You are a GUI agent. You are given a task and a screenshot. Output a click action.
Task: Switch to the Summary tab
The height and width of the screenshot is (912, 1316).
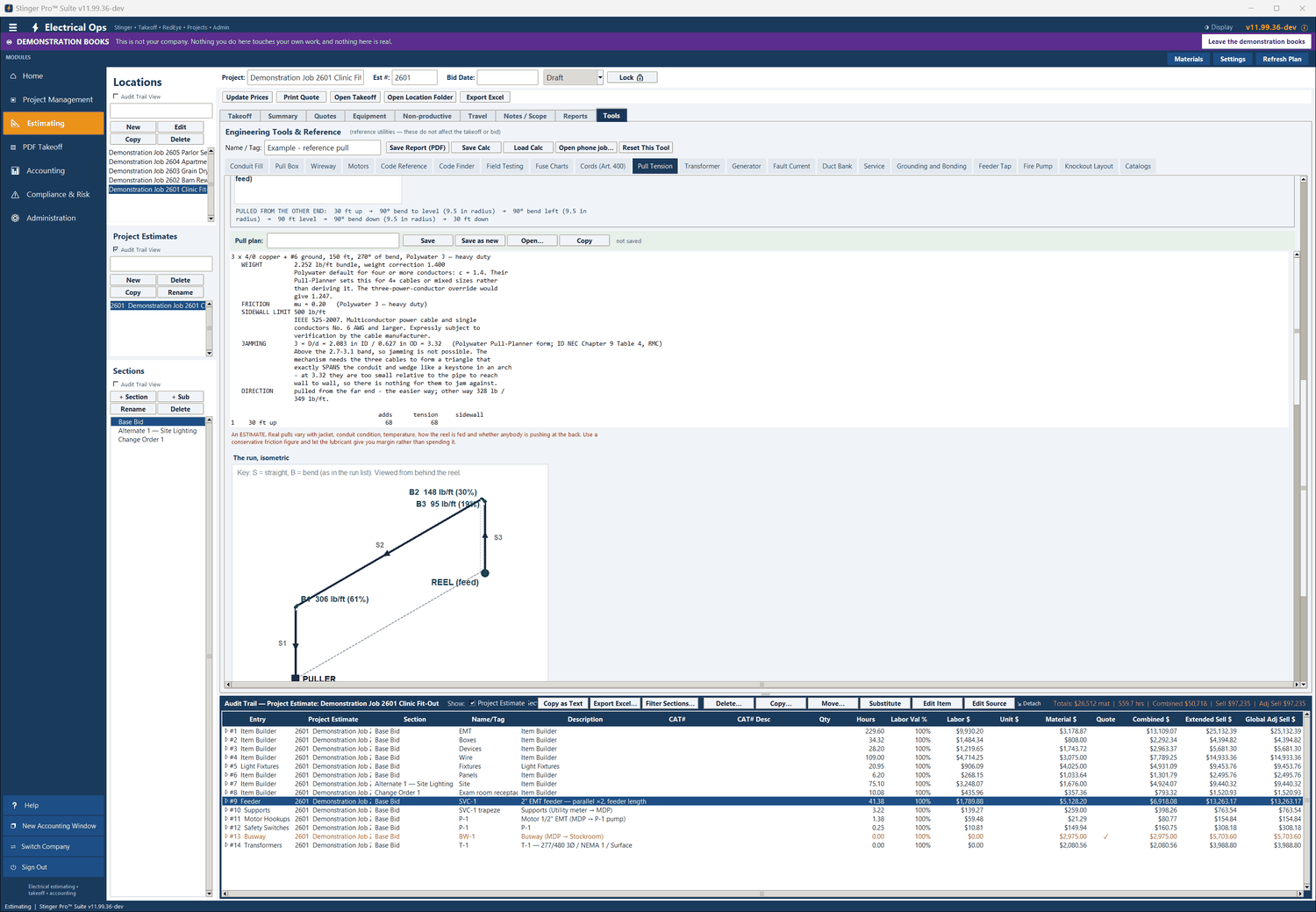tap(283, 116)
